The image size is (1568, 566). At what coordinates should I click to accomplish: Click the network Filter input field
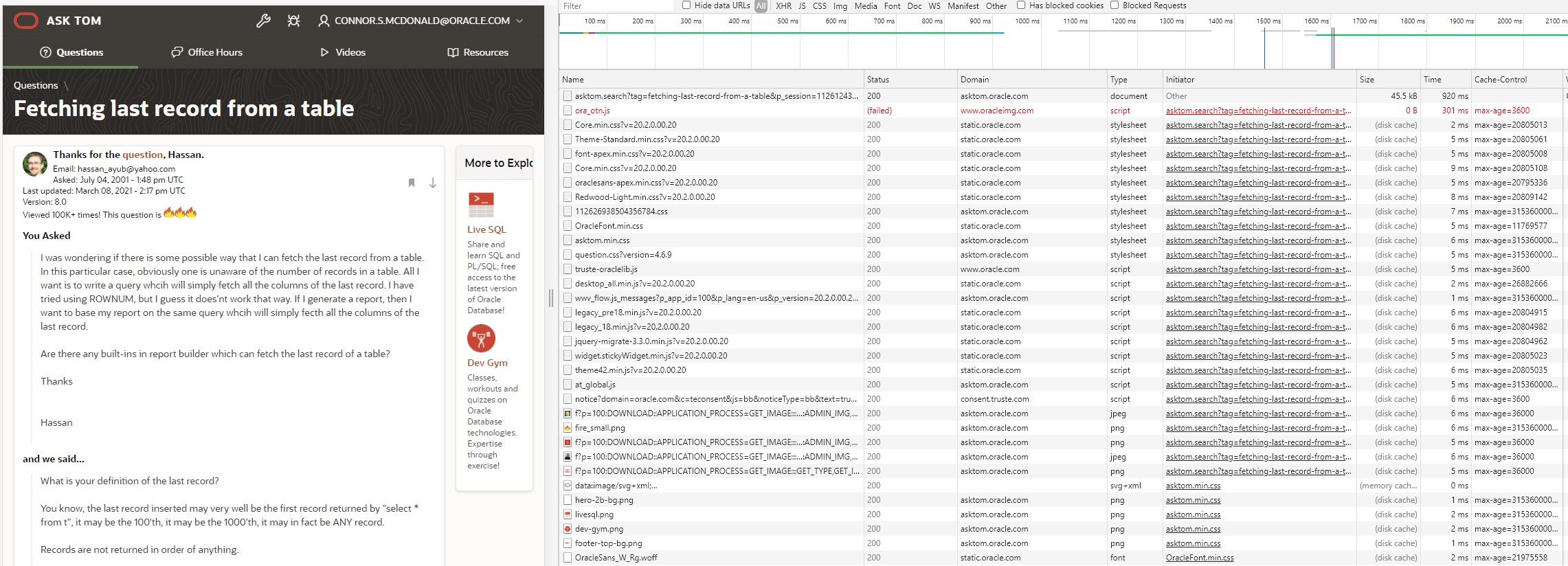click(x=616, y=5)
